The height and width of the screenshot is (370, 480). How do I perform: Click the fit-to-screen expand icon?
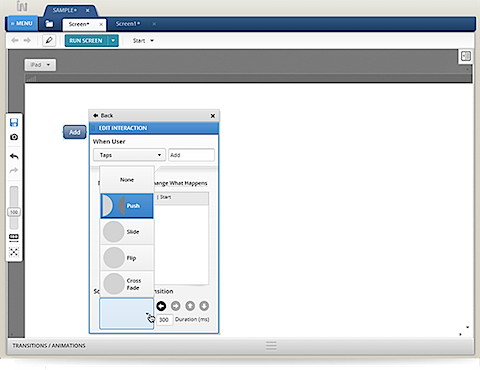[14, 252]
